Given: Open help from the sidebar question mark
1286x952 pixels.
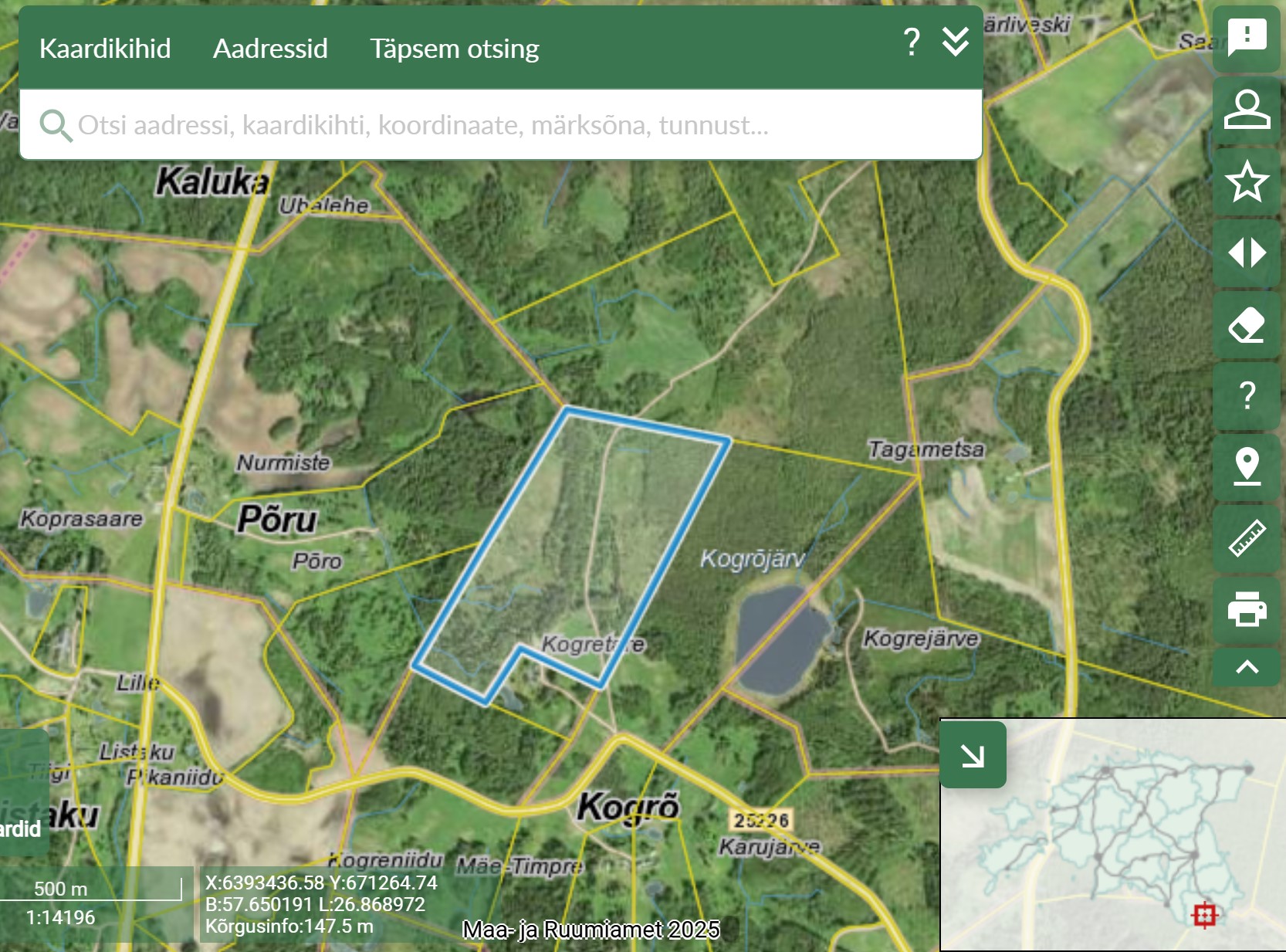Looking at the screenshot, I should 1247,396.
